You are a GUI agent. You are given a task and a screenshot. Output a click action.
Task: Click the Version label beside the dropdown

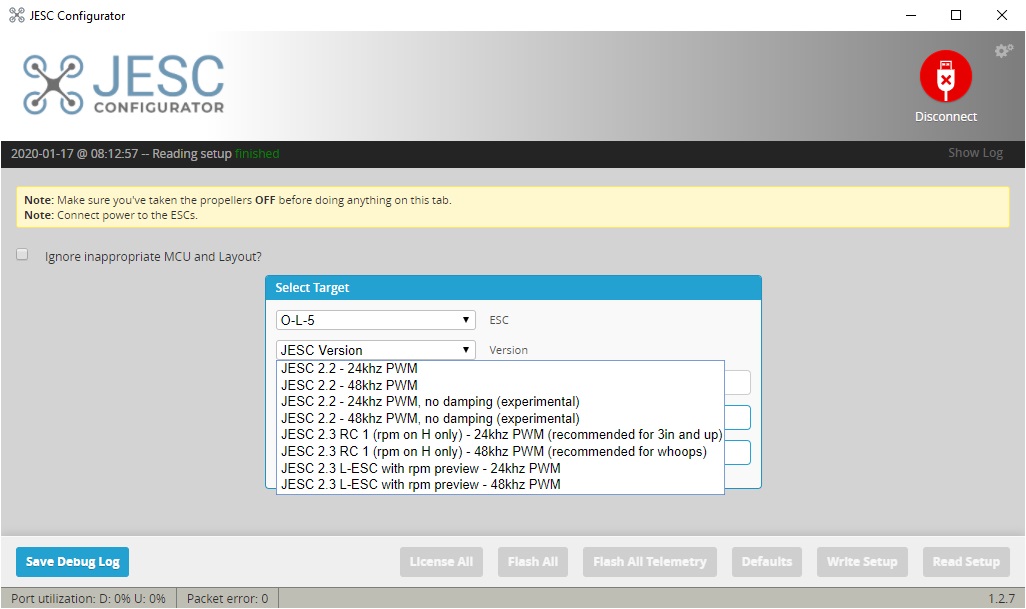pos(508,350)
